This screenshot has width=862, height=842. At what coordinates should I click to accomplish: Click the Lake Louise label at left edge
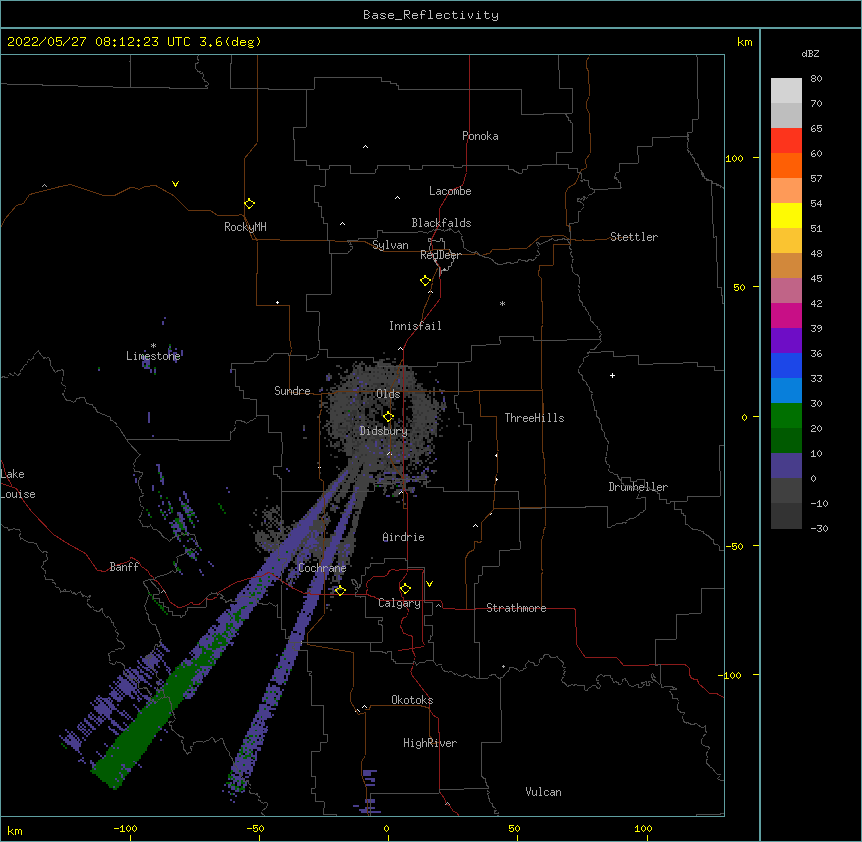[x=18, y=484]
